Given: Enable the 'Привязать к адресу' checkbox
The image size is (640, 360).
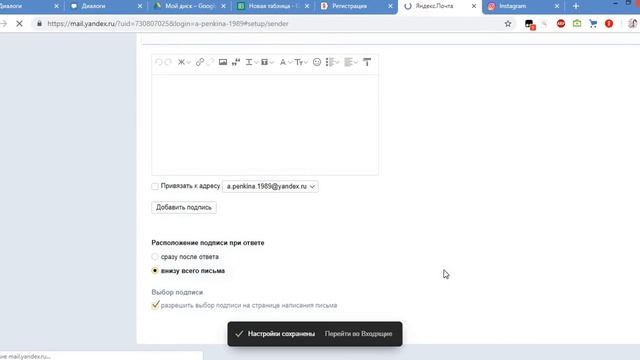Looking at the screenshot, I should [x=155, y=187].
